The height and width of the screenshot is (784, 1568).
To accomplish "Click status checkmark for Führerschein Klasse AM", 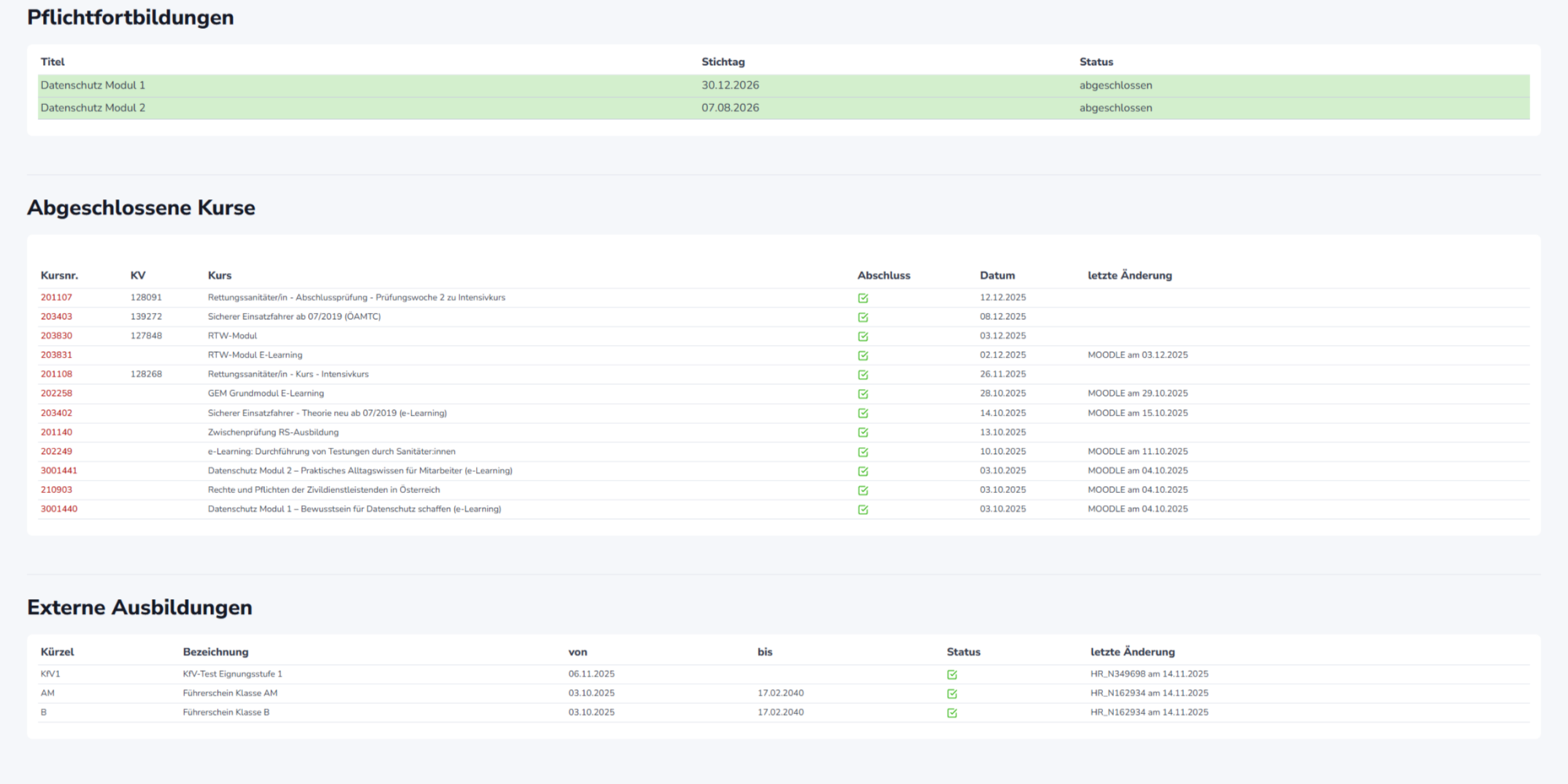I will pyautogui.click(x=952, y=694).
